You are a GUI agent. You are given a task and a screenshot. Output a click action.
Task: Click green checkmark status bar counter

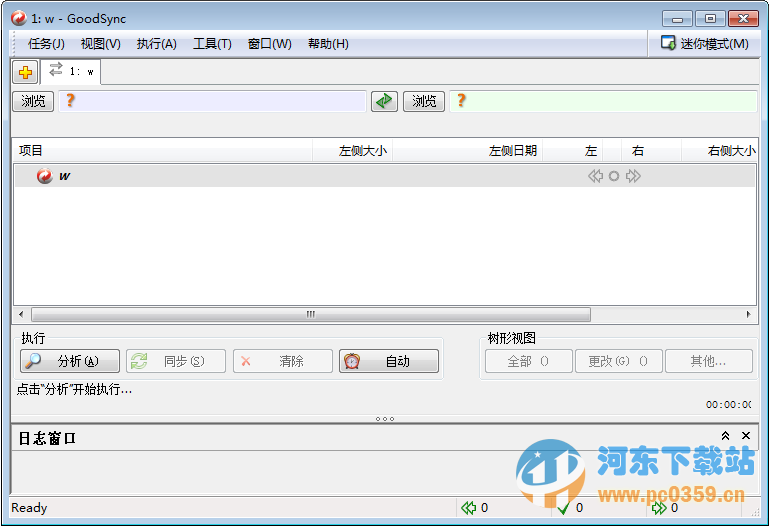571,508
